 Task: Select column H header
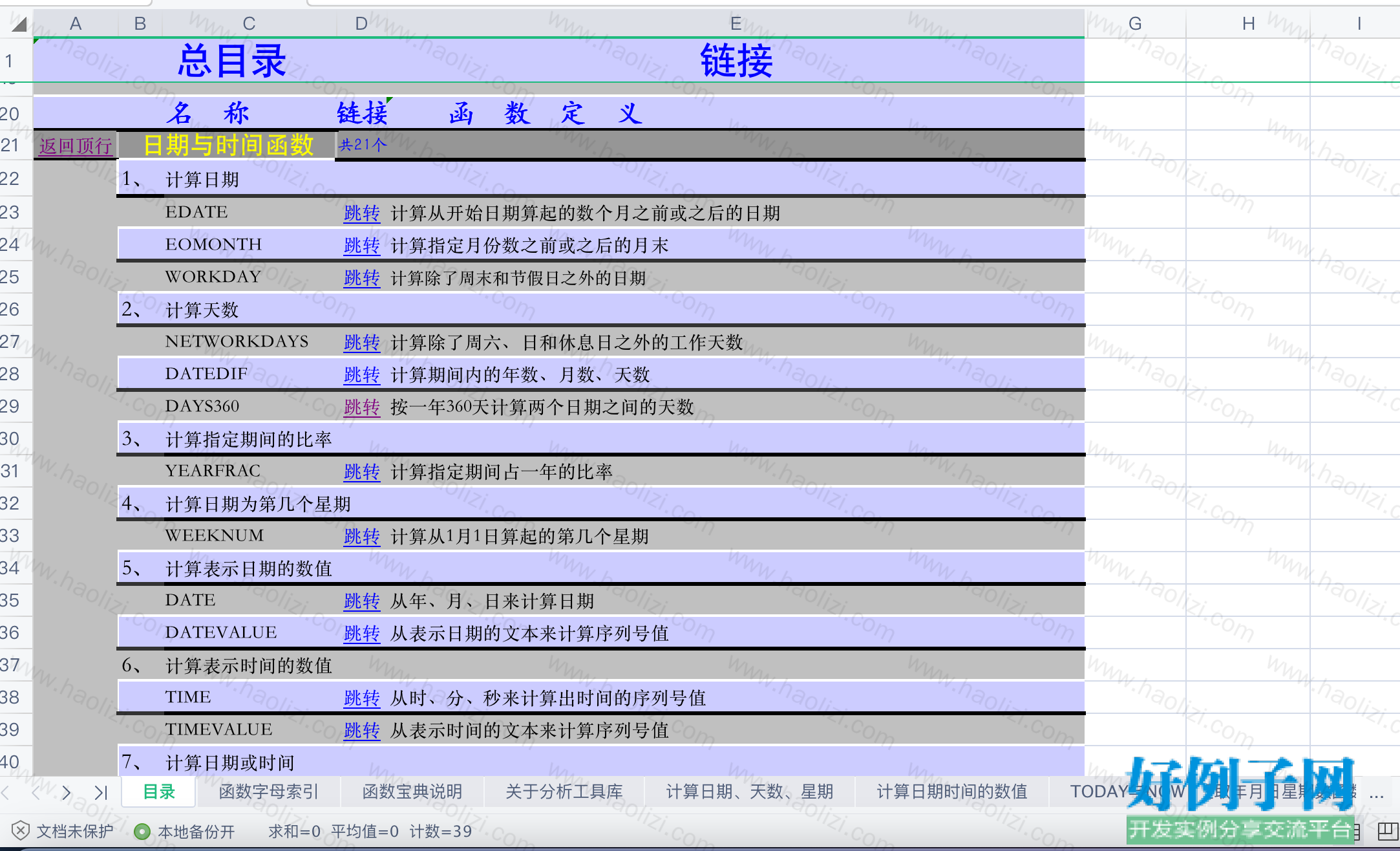1248,24
